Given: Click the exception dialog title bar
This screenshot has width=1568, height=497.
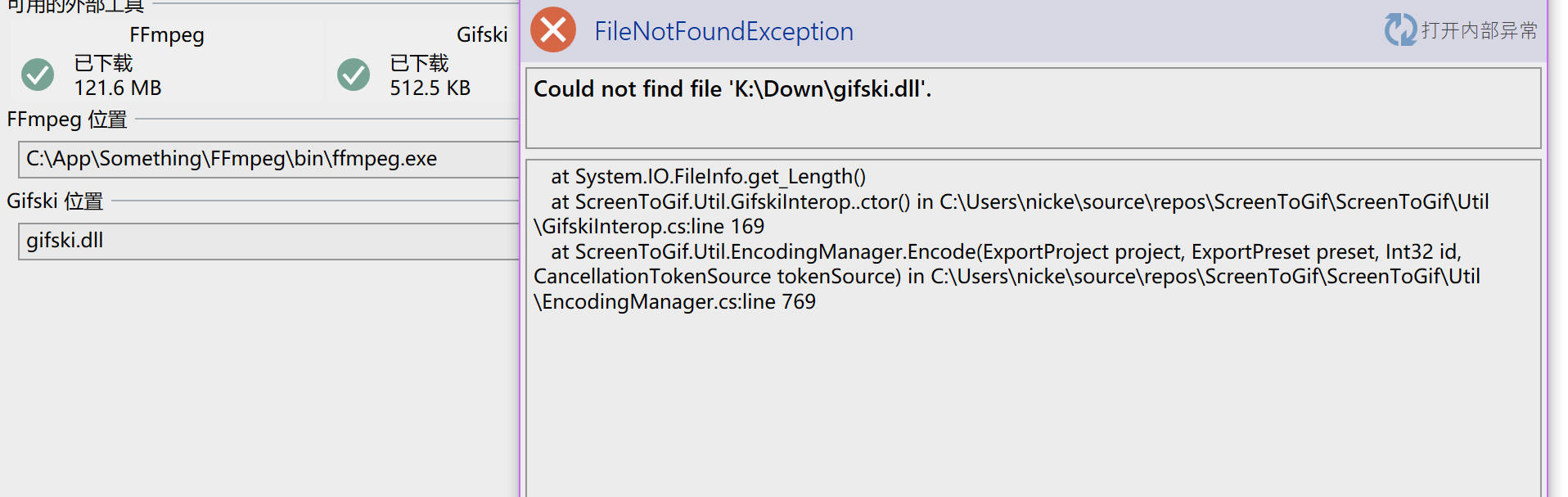Looking at the screenshot, I should tap(1064, 30).
